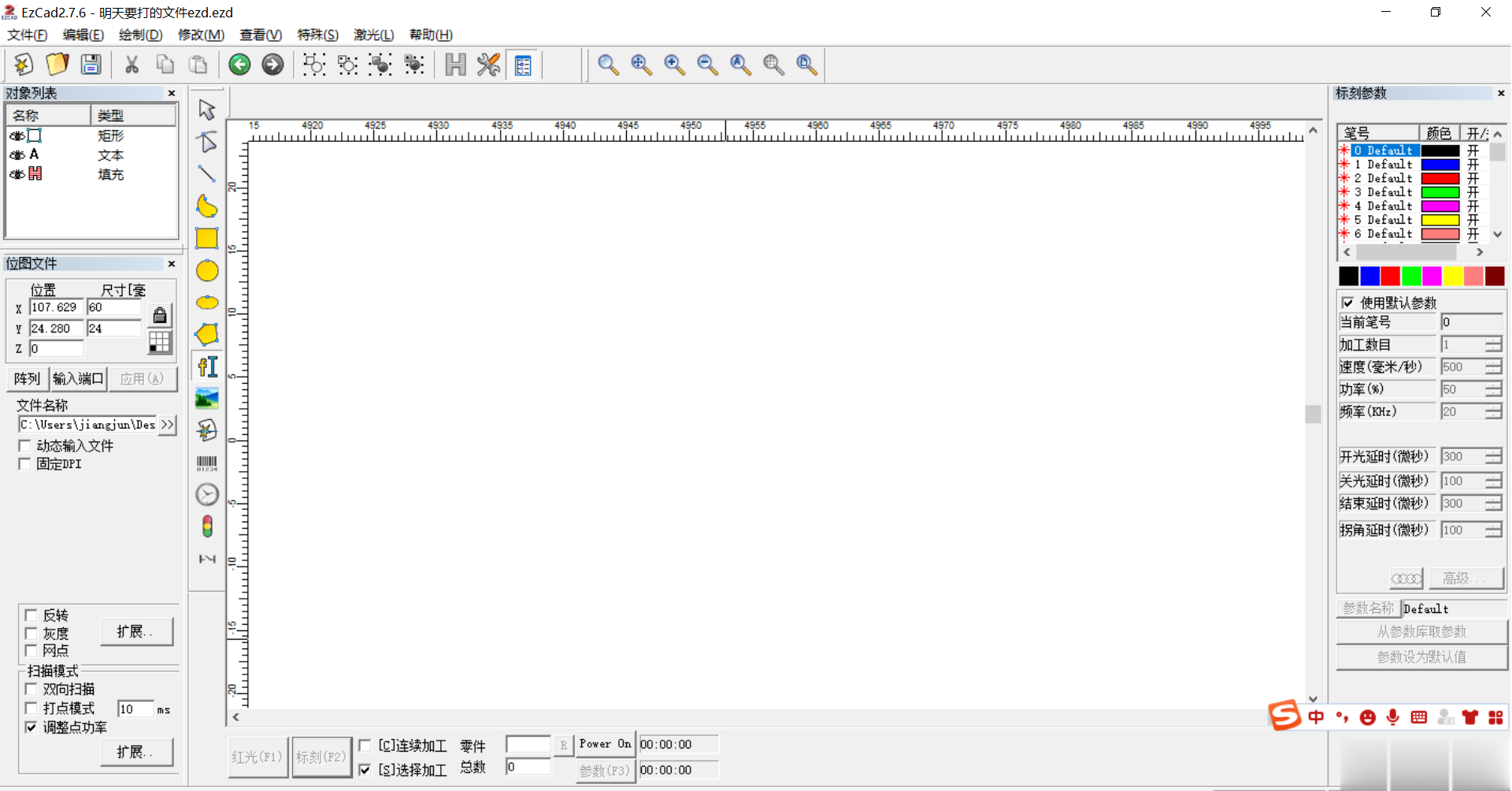Adjust 功率(%) spinner arrows
The width and height of the screenshot is (1512, 791).
tap(1493, 389)
